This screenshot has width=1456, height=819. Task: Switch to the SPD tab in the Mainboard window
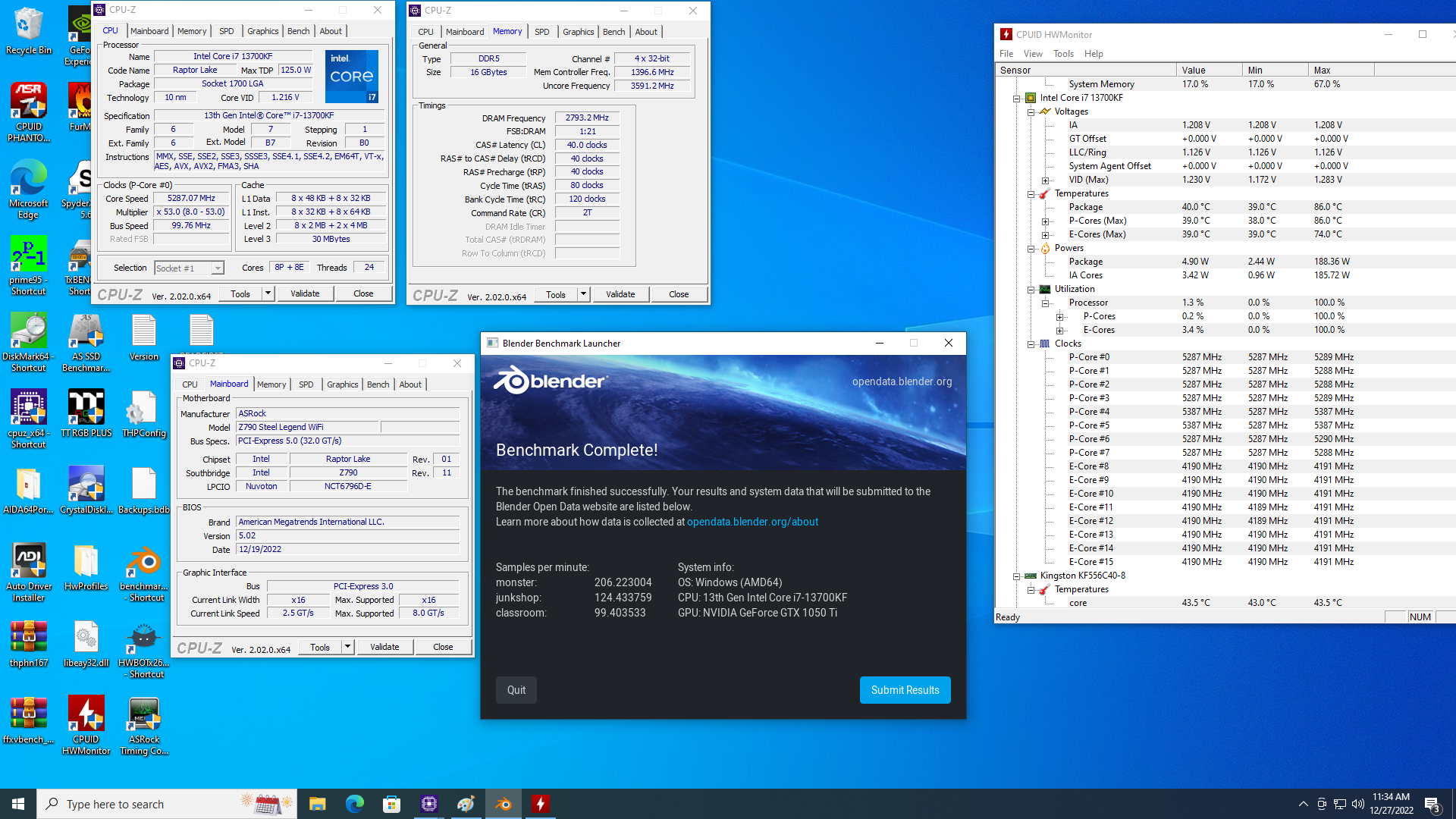click(306, 384)
